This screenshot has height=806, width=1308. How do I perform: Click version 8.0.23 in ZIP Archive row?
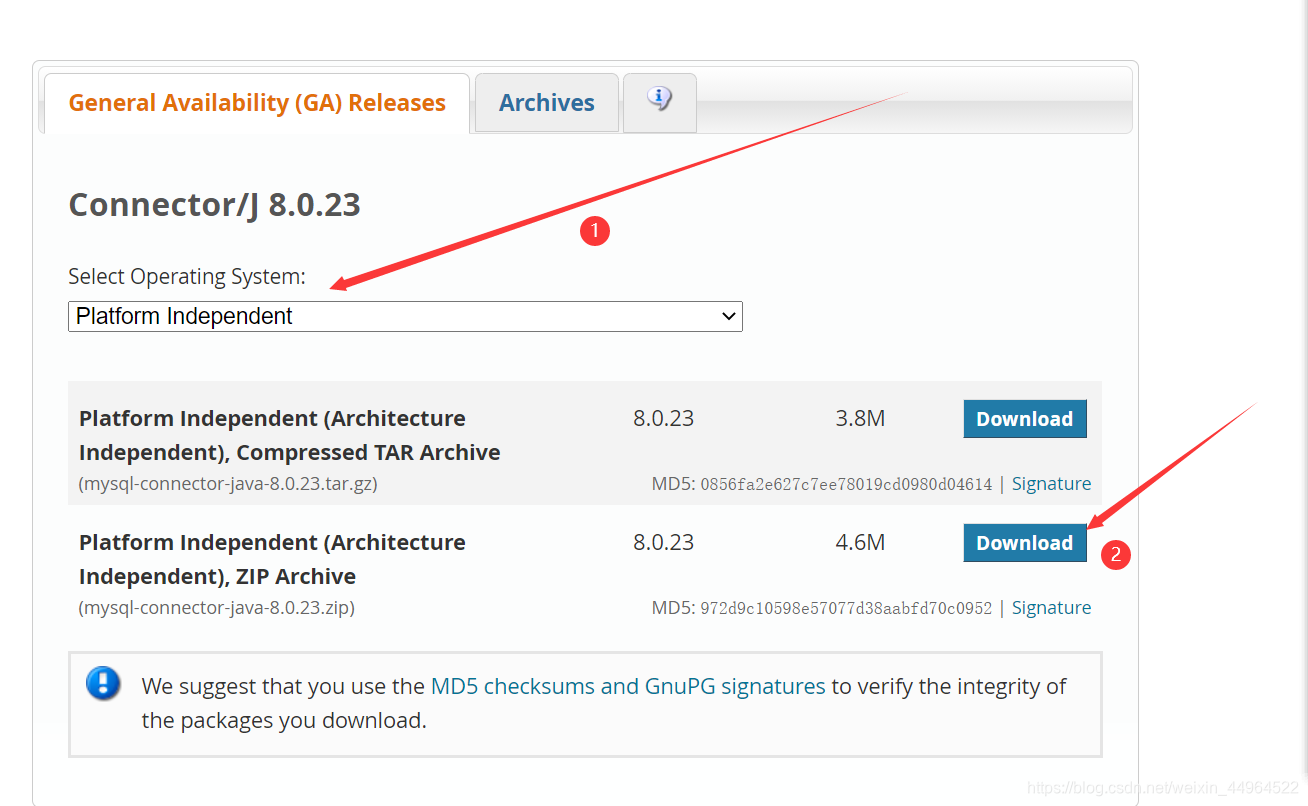pyautogui.click(x=663, y=543)
